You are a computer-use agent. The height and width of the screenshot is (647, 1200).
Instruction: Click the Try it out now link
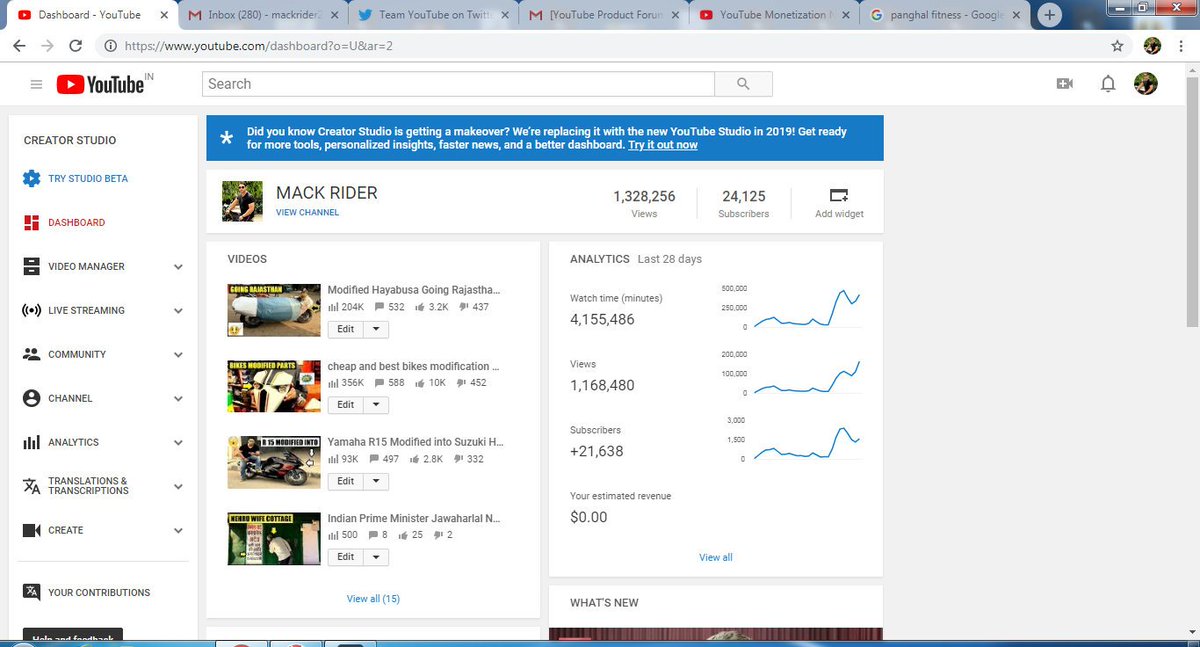[663, 145]
